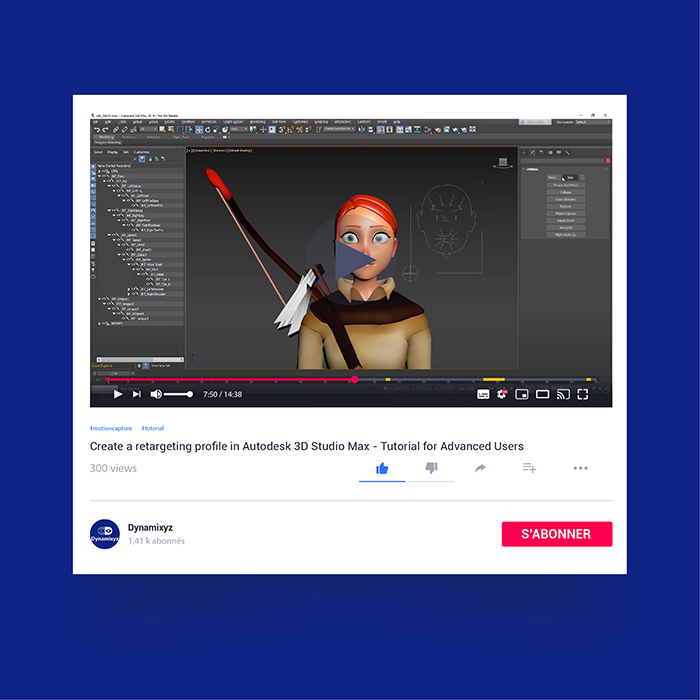The image size is (700, 700).
Task: Open the Default Shading viewport menu
Action: coord(239,150)
